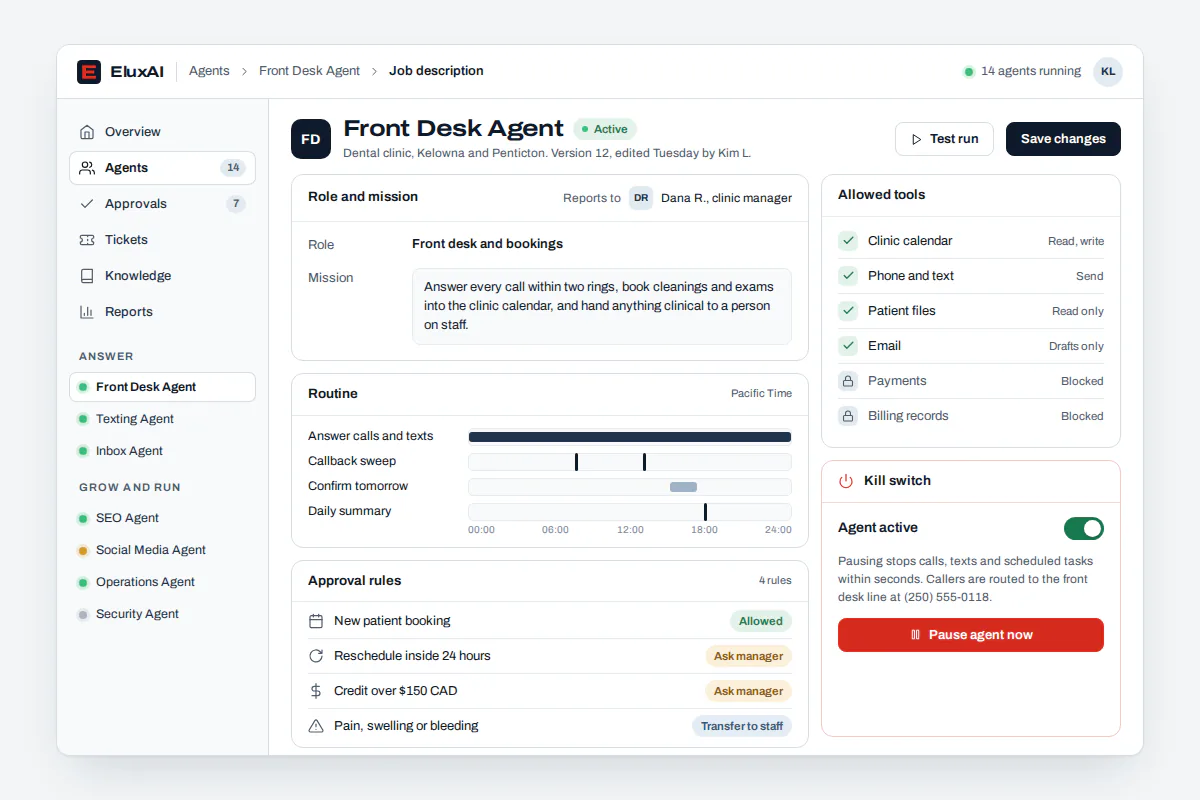Select the Texting Agent

pos(162,419)
